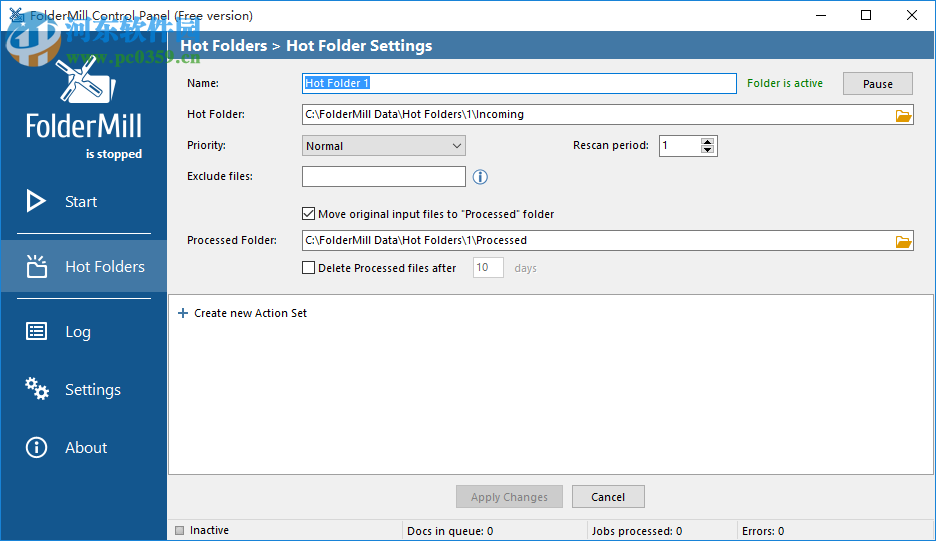Decrease the Rescan period value

tap(708, 150)
